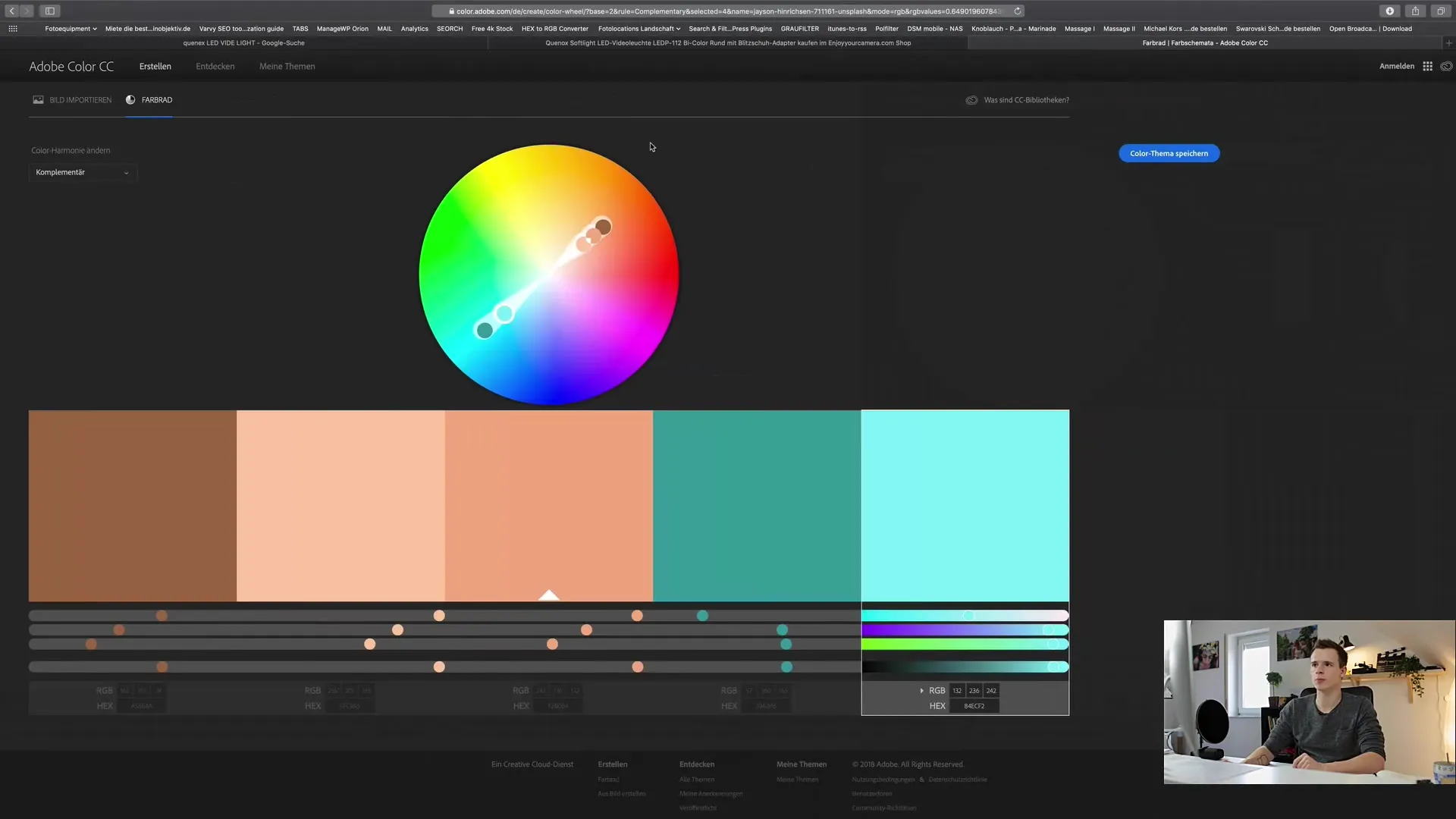The width and height of the screenshot is (1456, 819).
Task: Open the Free 4k Stock bookmark
Action: click(x=492, y=29)
